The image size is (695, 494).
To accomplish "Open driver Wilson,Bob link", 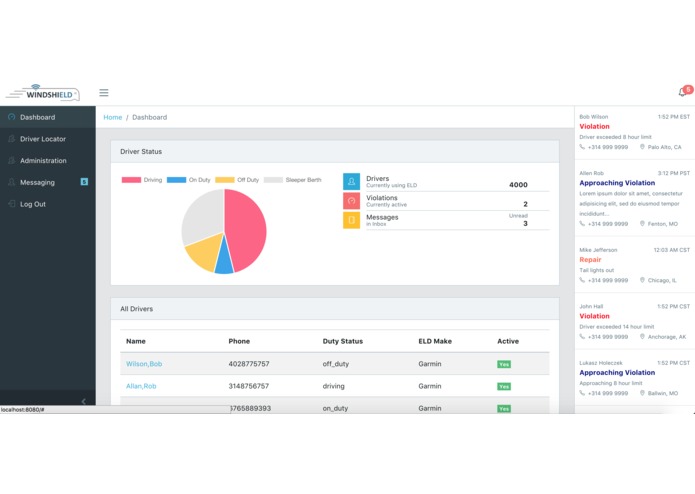I will (144, 364).
